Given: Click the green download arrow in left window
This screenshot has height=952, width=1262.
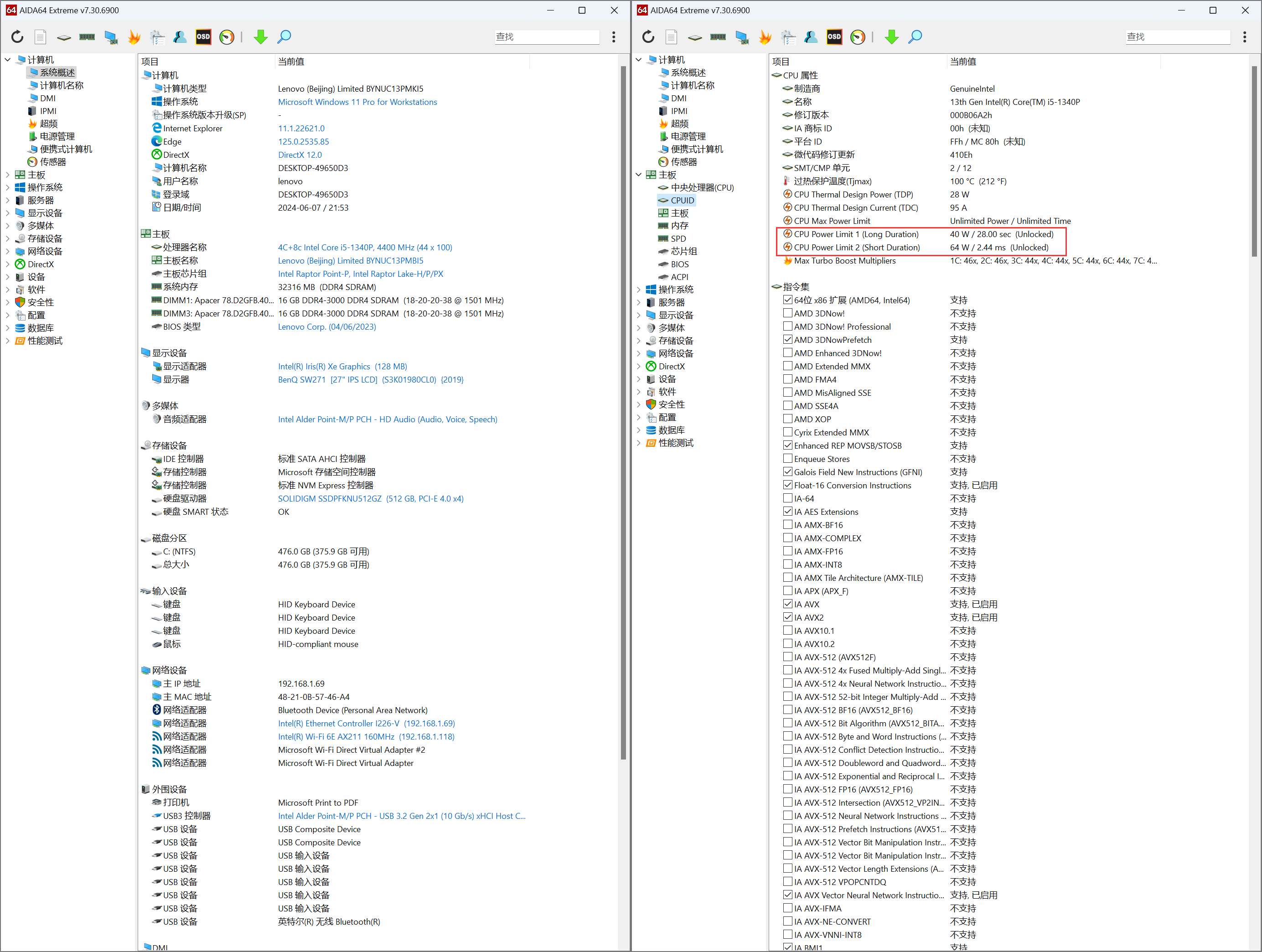Looking at the screenshot, I should pos(261,37).
